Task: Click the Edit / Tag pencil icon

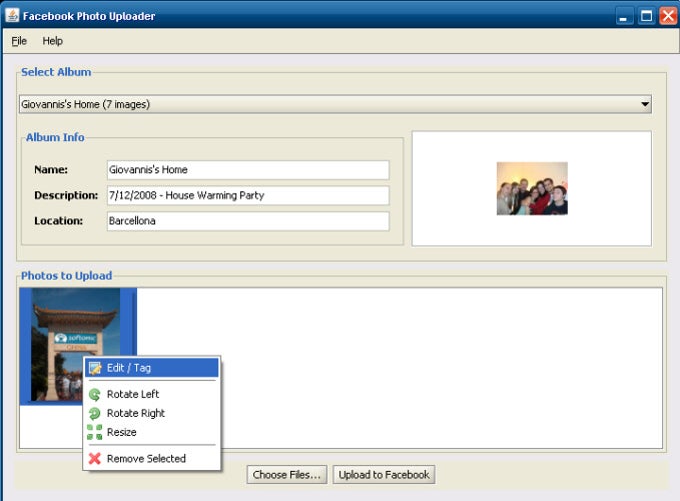Action: click(95, 368)
